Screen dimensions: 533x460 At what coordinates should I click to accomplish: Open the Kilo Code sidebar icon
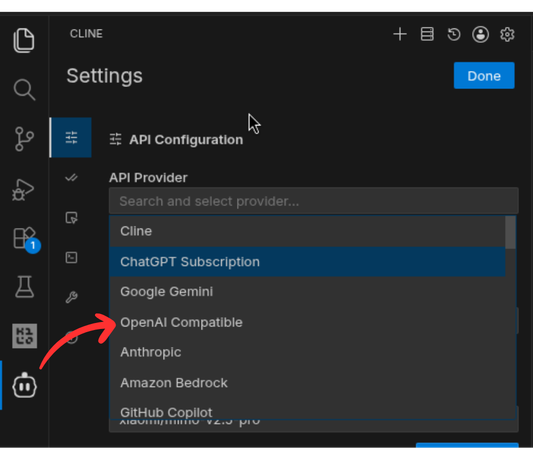(x=24, y=336)
